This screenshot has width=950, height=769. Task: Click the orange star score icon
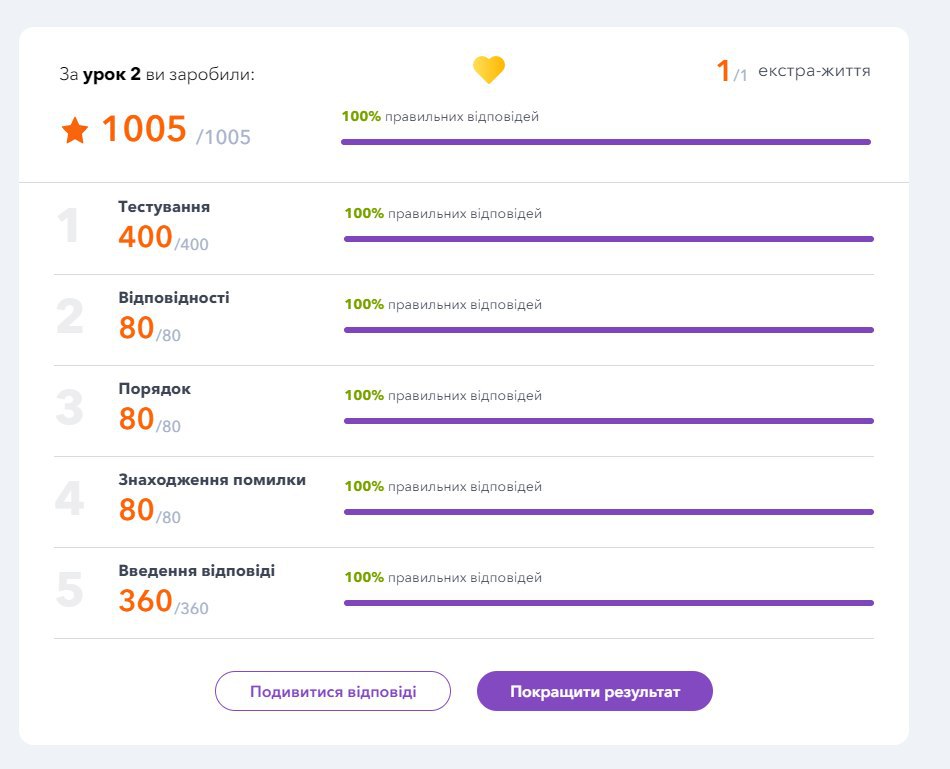tap(75, 130)
